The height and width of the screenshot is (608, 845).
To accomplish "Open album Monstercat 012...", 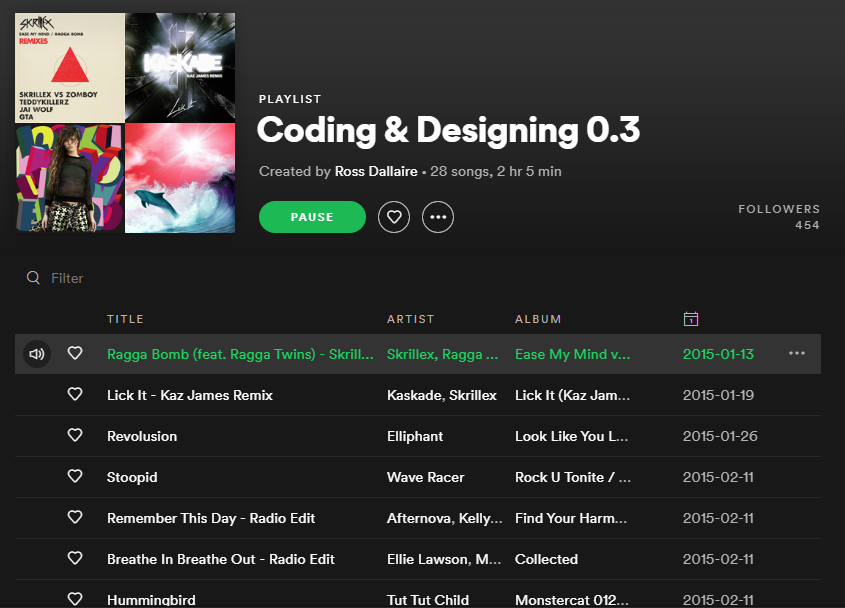I will 572,600.
